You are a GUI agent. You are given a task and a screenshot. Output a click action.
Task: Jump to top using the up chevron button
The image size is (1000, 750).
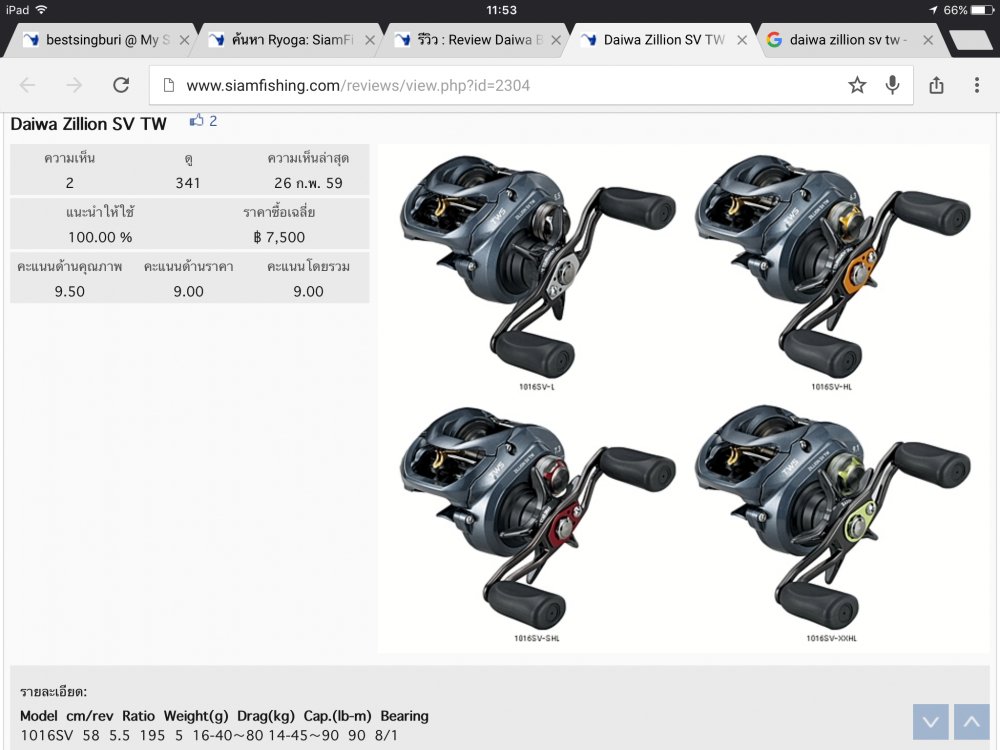(x=971, y=722)
